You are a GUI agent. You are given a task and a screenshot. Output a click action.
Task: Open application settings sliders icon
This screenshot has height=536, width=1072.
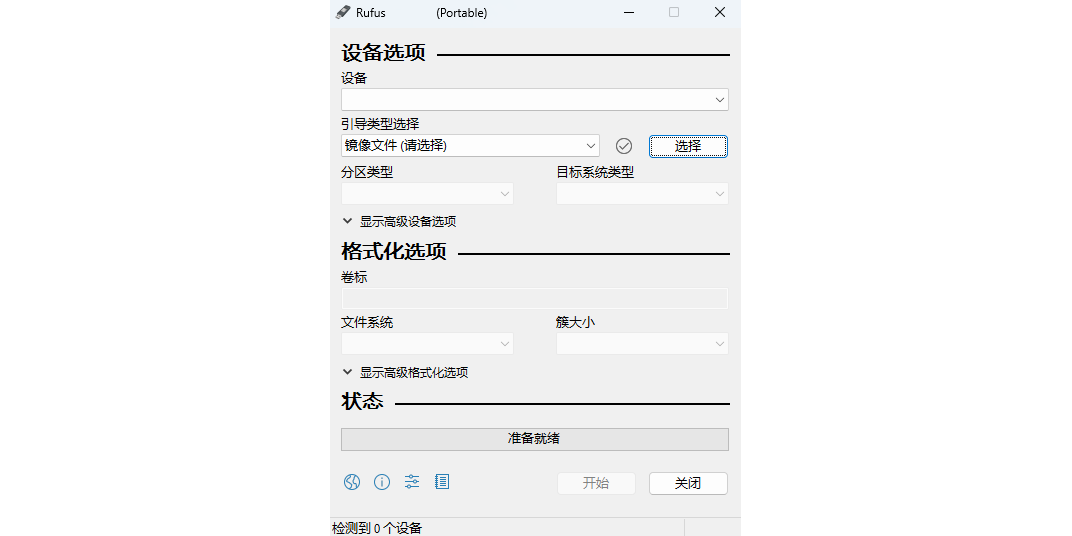(412, 482)
